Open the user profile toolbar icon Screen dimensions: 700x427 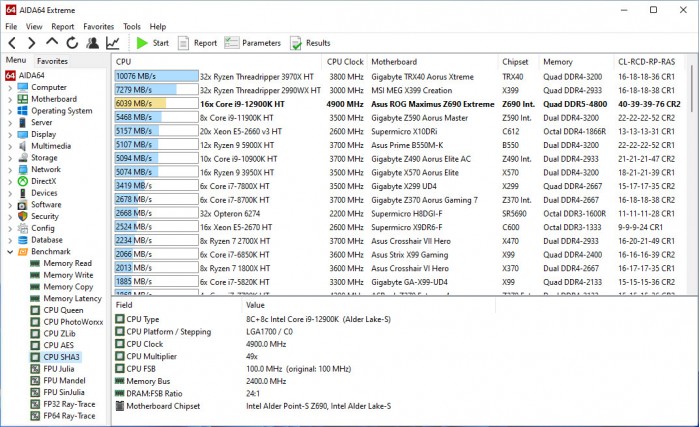[x=92, y=43]
